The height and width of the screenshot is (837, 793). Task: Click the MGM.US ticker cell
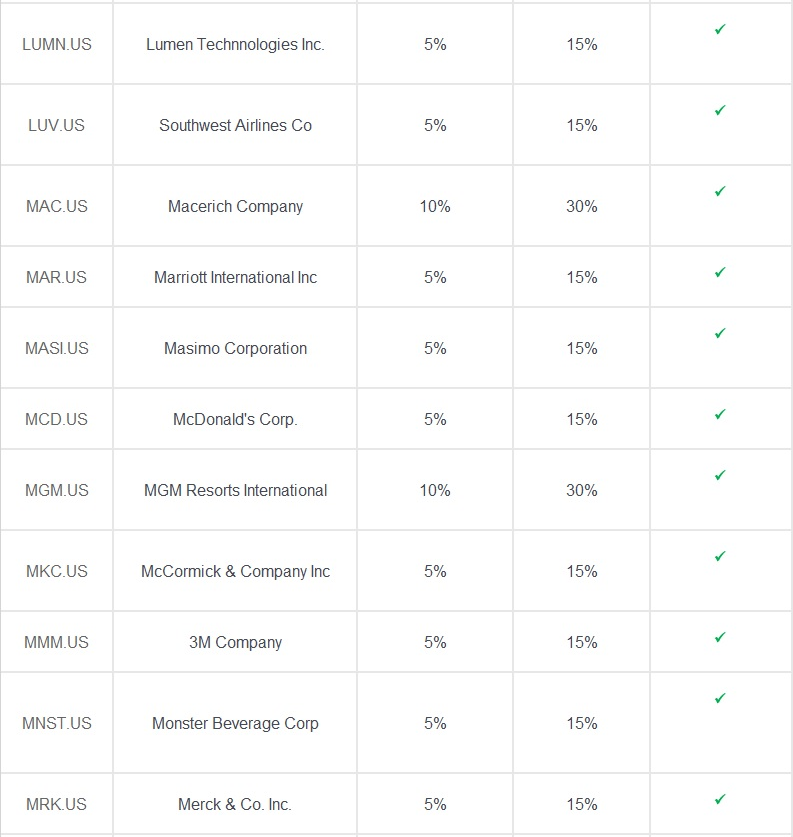click(x=57, y=490)
